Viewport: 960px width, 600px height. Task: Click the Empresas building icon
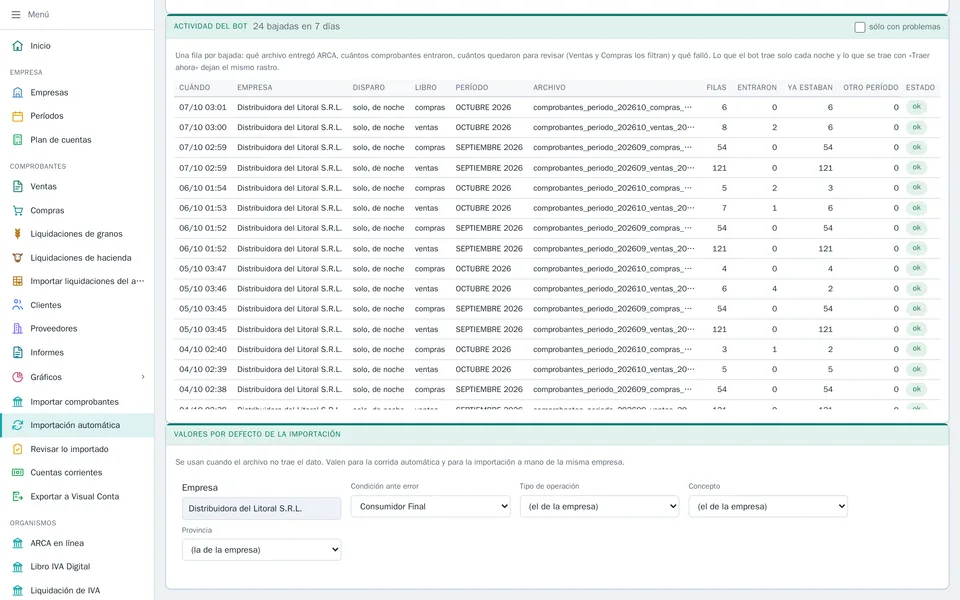tap(18, 92)
